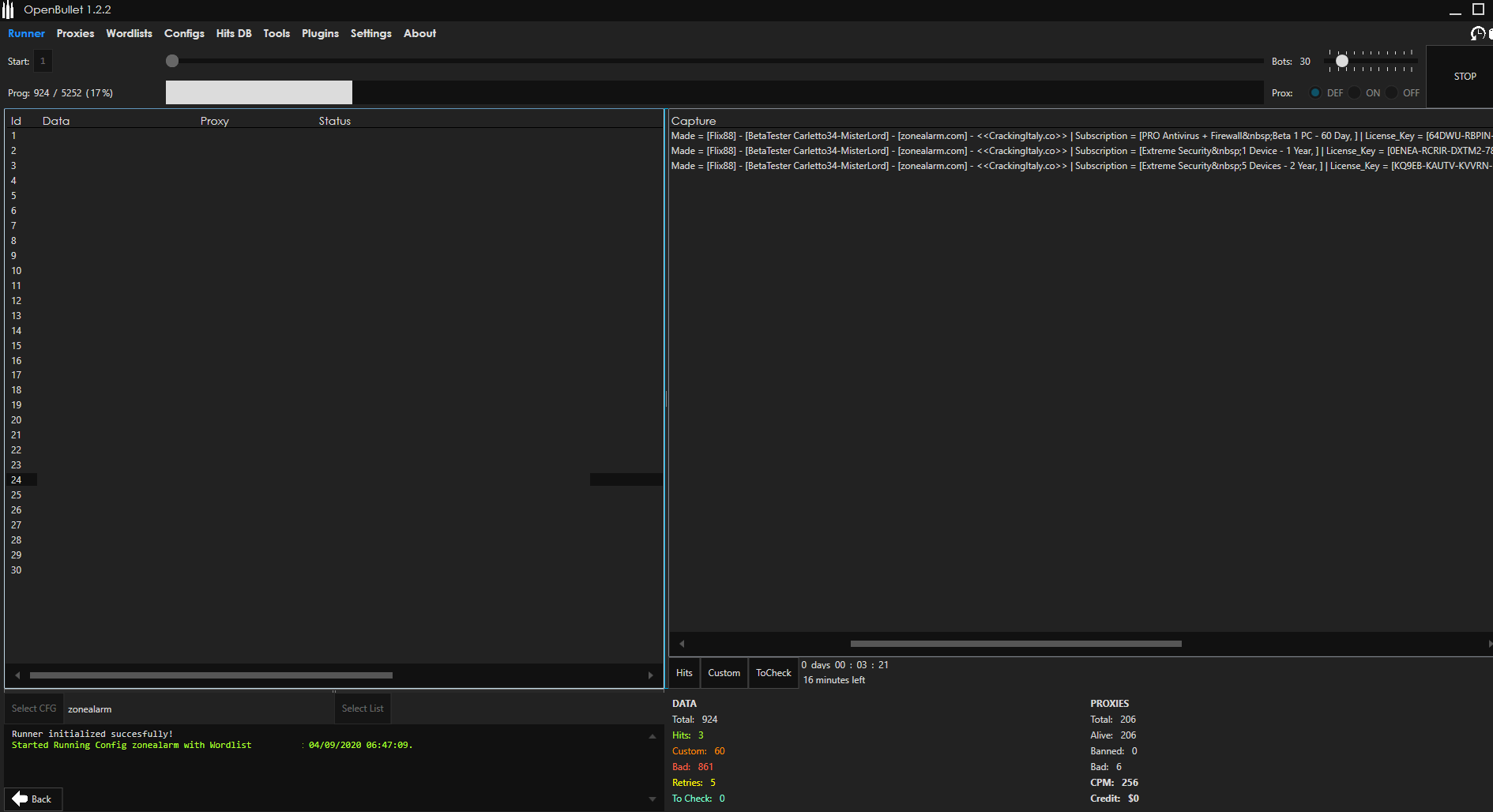Click the Select List button
This screenshot has height=812, width=1493.
[x=363, y=709]
